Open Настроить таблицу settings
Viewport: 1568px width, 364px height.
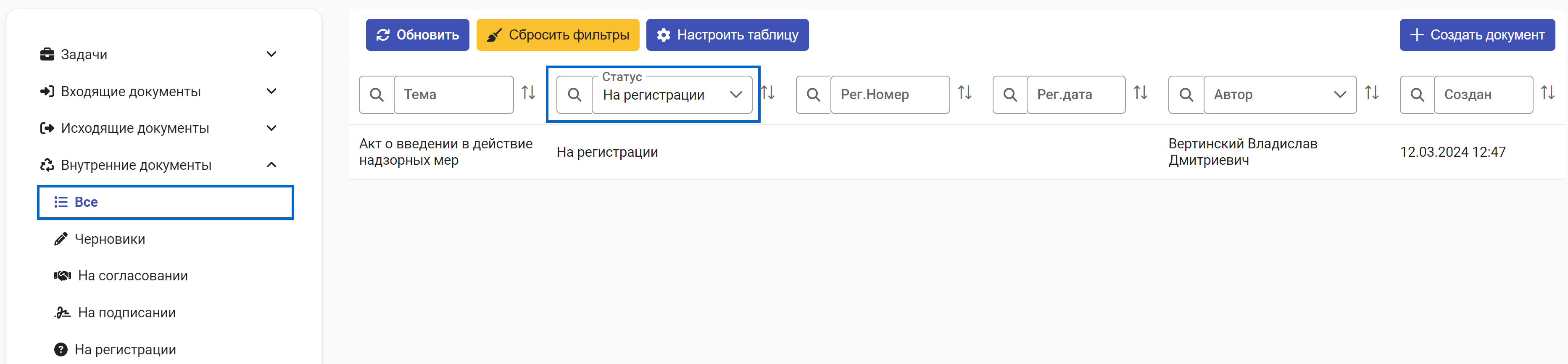(727, 35)
